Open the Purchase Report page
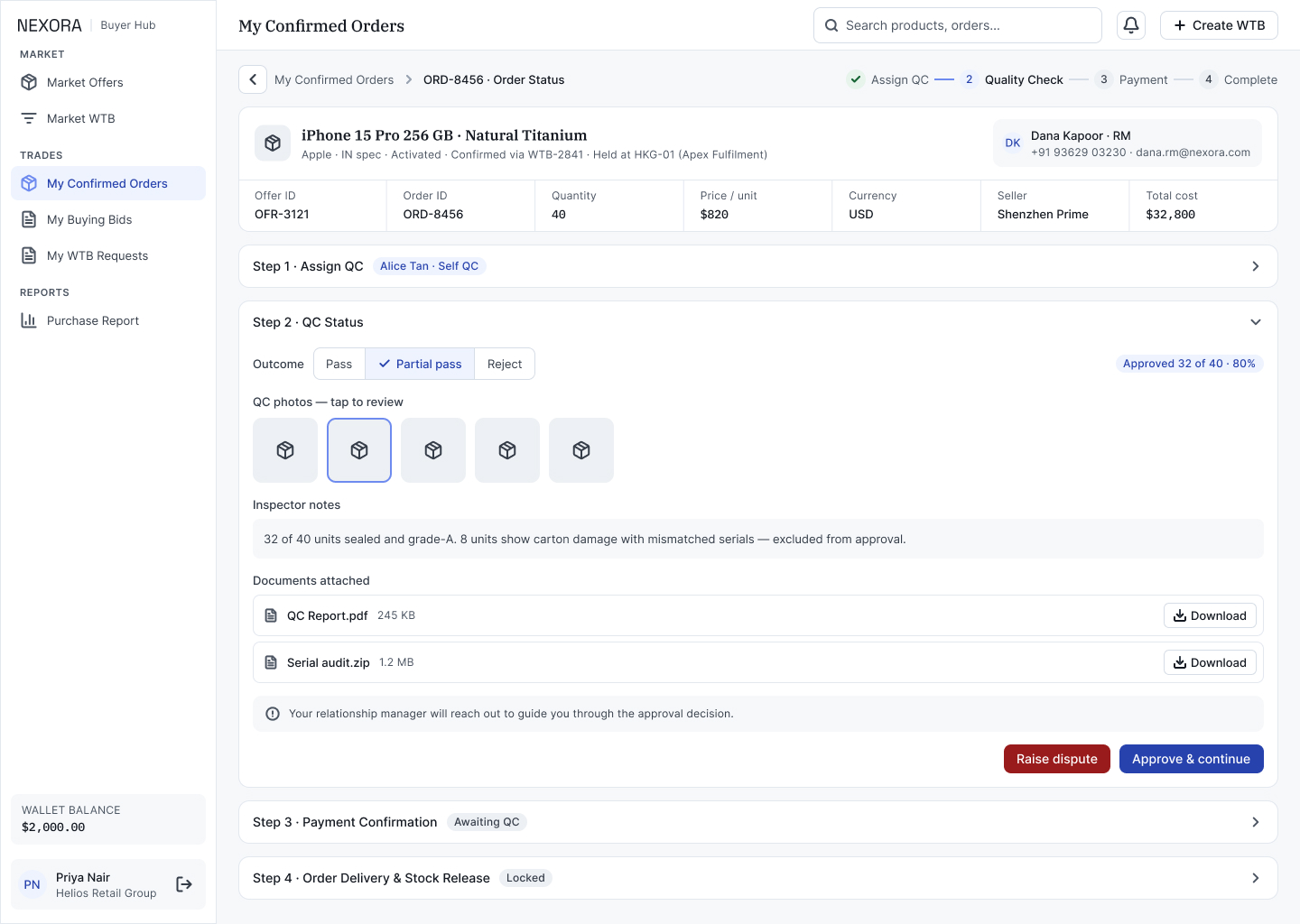The height and width of the screenshot is (924, 1300). 108,320
